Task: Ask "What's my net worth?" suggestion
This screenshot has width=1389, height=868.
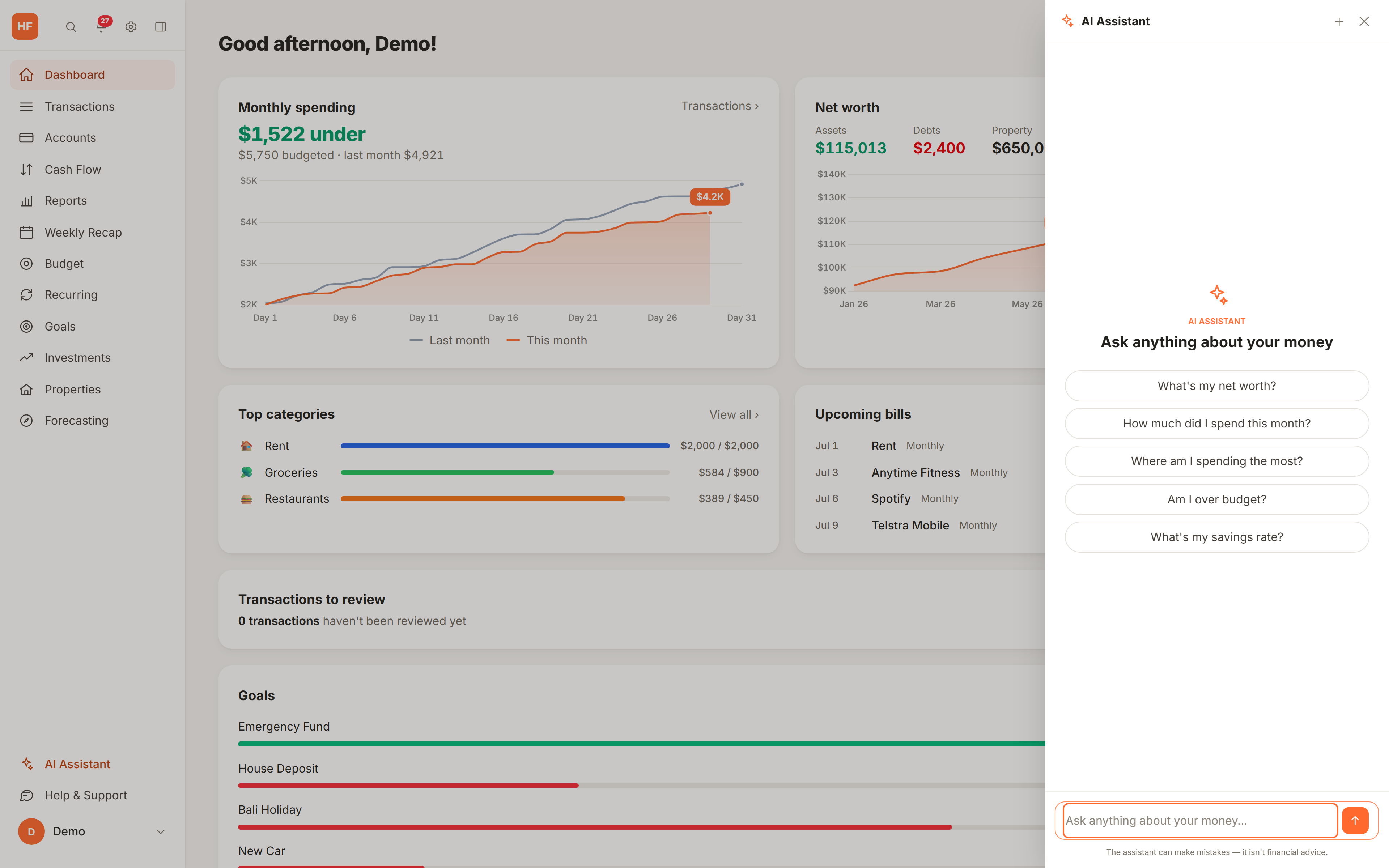Action: (1216, 386)
